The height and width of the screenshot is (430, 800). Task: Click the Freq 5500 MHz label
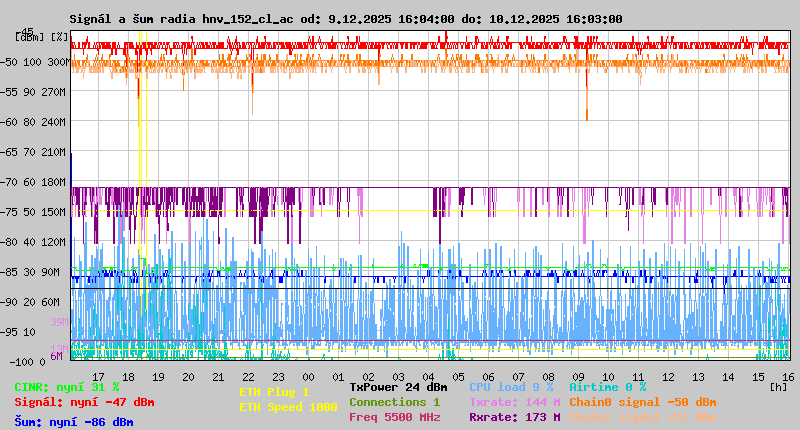click(394, 417)
